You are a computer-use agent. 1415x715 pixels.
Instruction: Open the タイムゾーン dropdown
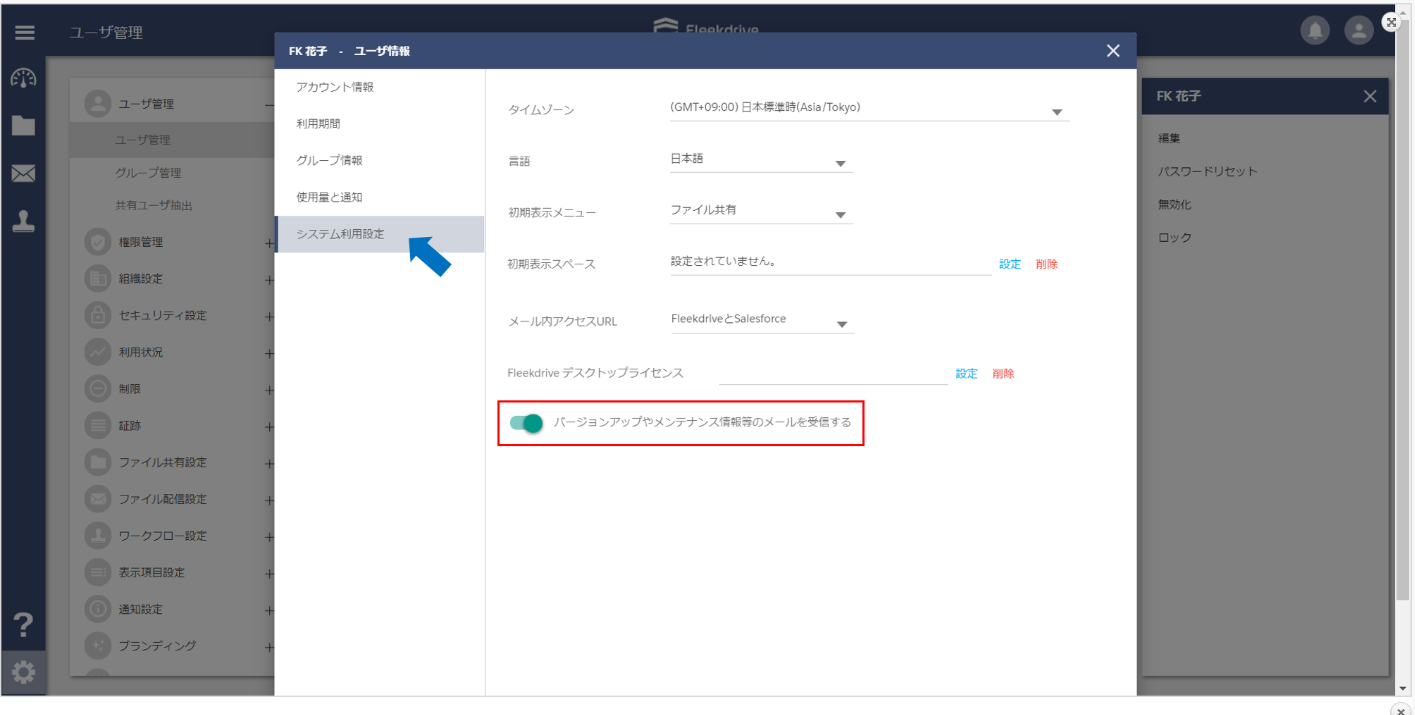pos(869,108)
